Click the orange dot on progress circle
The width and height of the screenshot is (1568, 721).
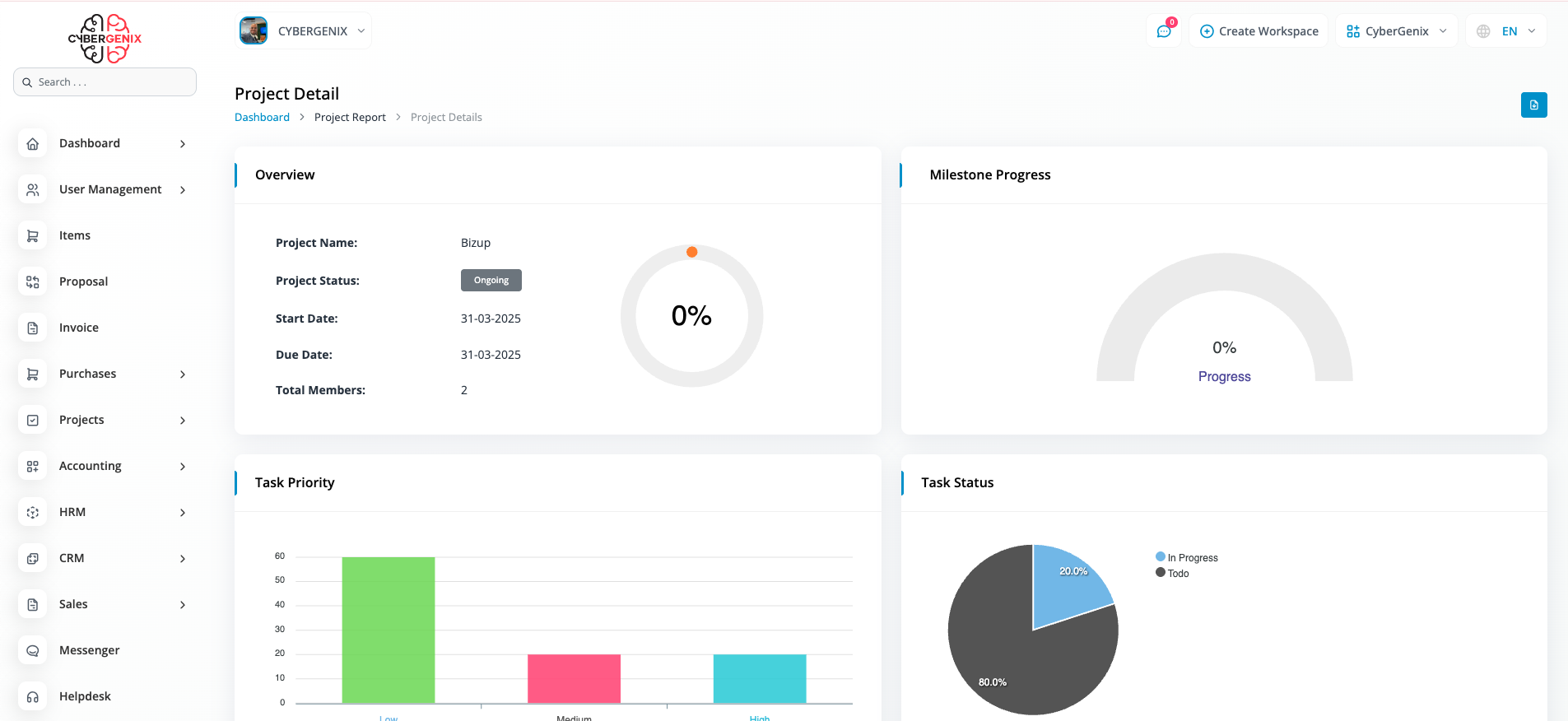pyautogui.click(x=692, y=252)
